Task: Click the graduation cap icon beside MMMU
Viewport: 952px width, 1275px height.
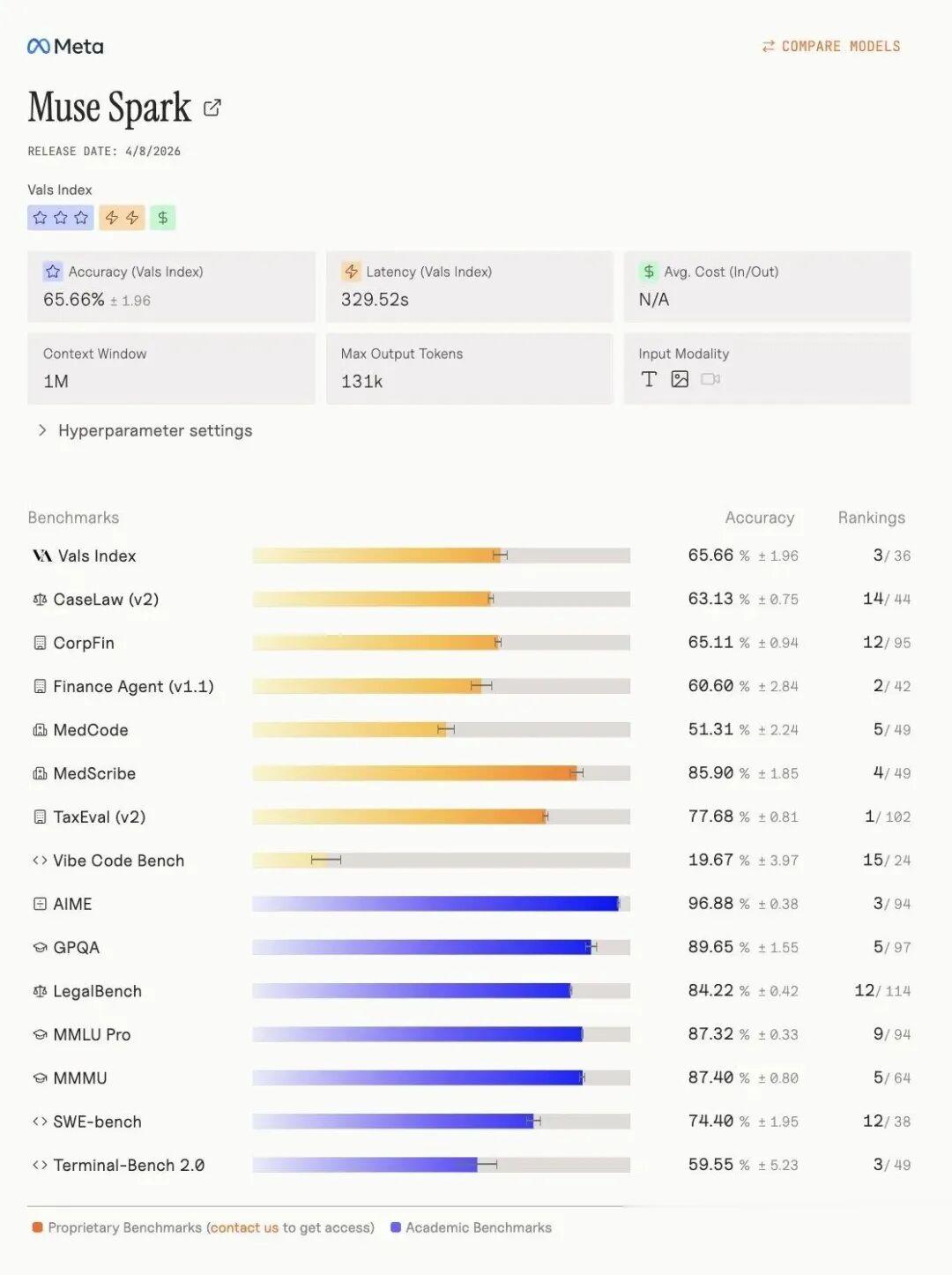Action: [x=40, y=1078]
